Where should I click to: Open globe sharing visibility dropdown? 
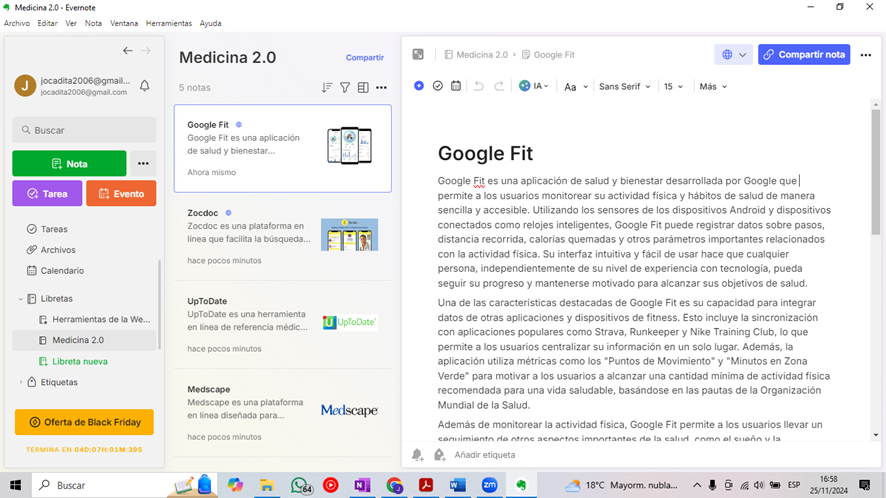click(x=733, y=55)
